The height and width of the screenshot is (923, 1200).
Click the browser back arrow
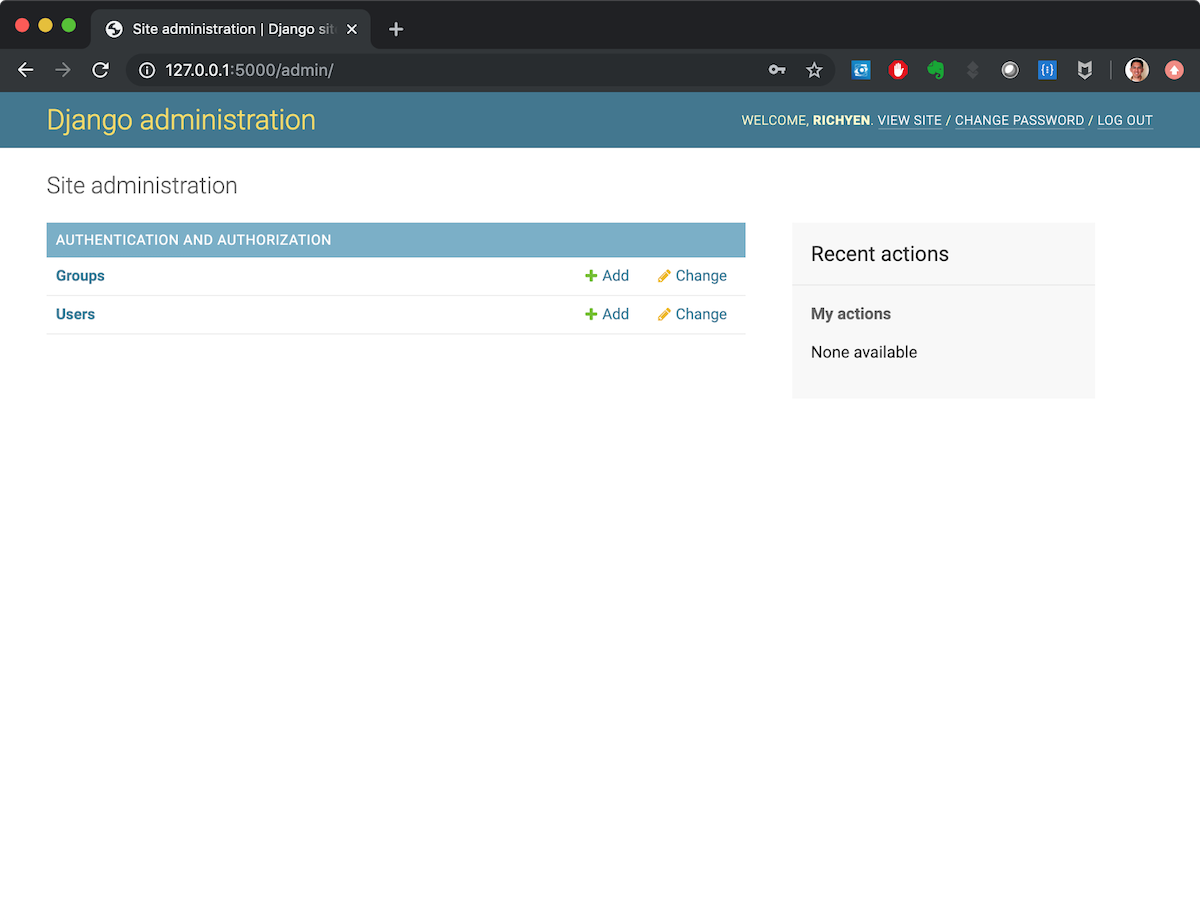[x=26, y=70]
